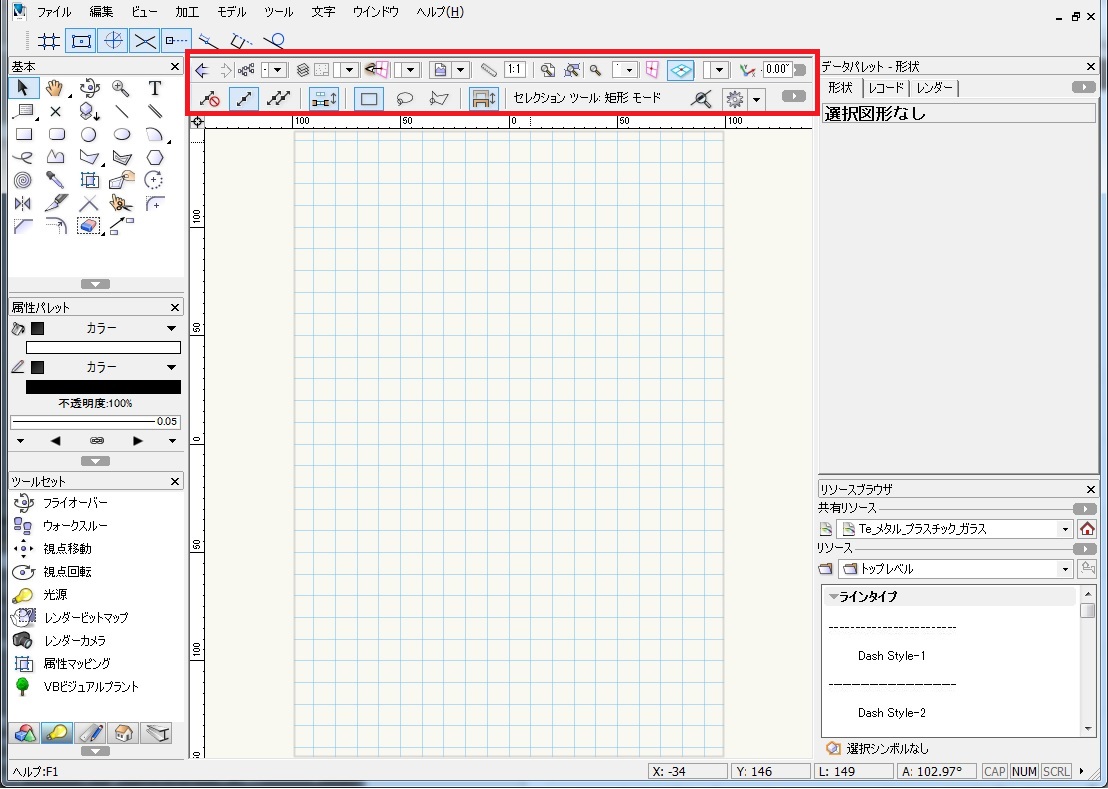Image resolution: width=1108 pixels, height=789 pixels.
Task: Select the single Line tool
Action: 122,112
